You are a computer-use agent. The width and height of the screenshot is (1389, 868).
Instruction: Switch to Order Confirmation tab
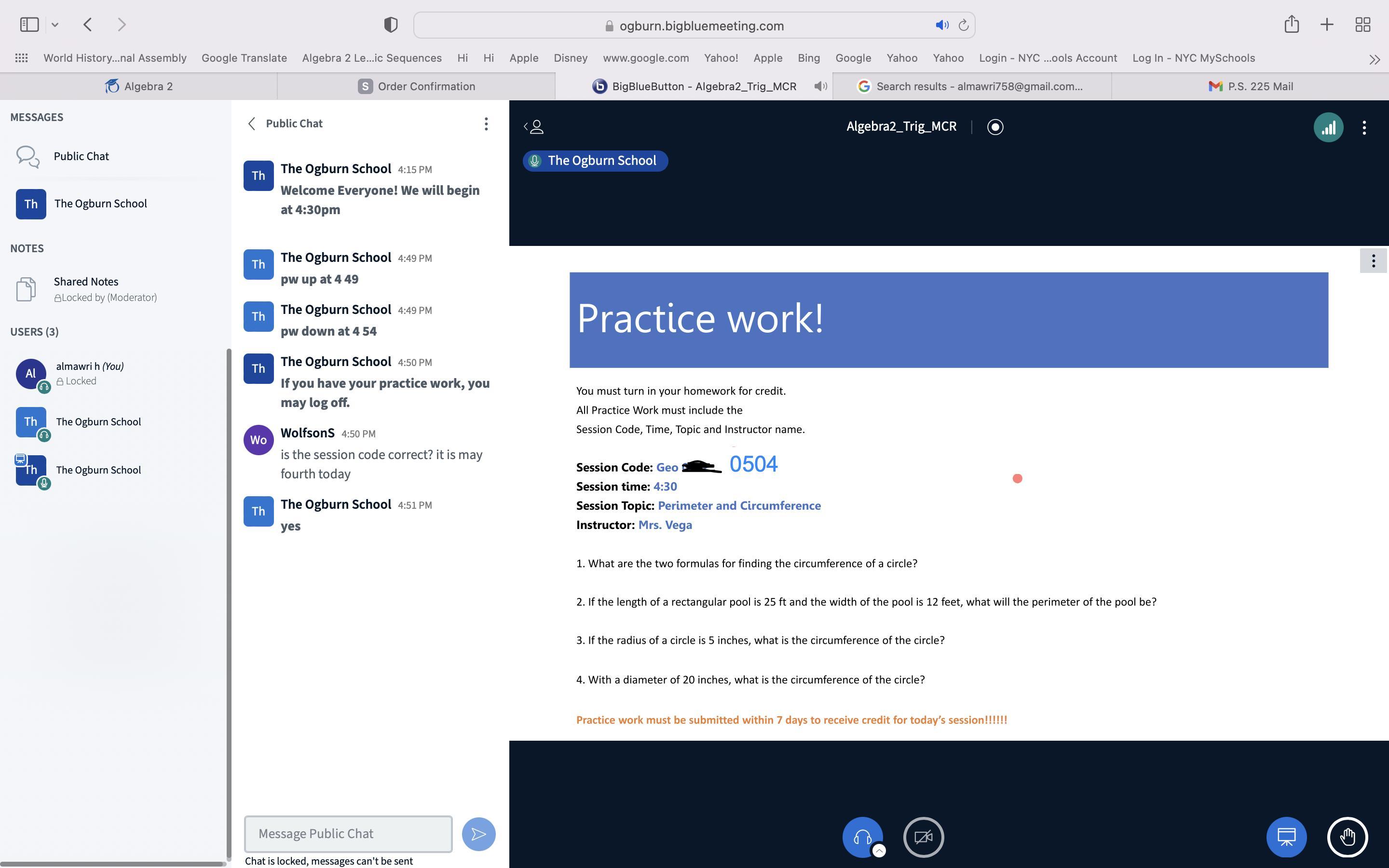click(x=416, y=86)
